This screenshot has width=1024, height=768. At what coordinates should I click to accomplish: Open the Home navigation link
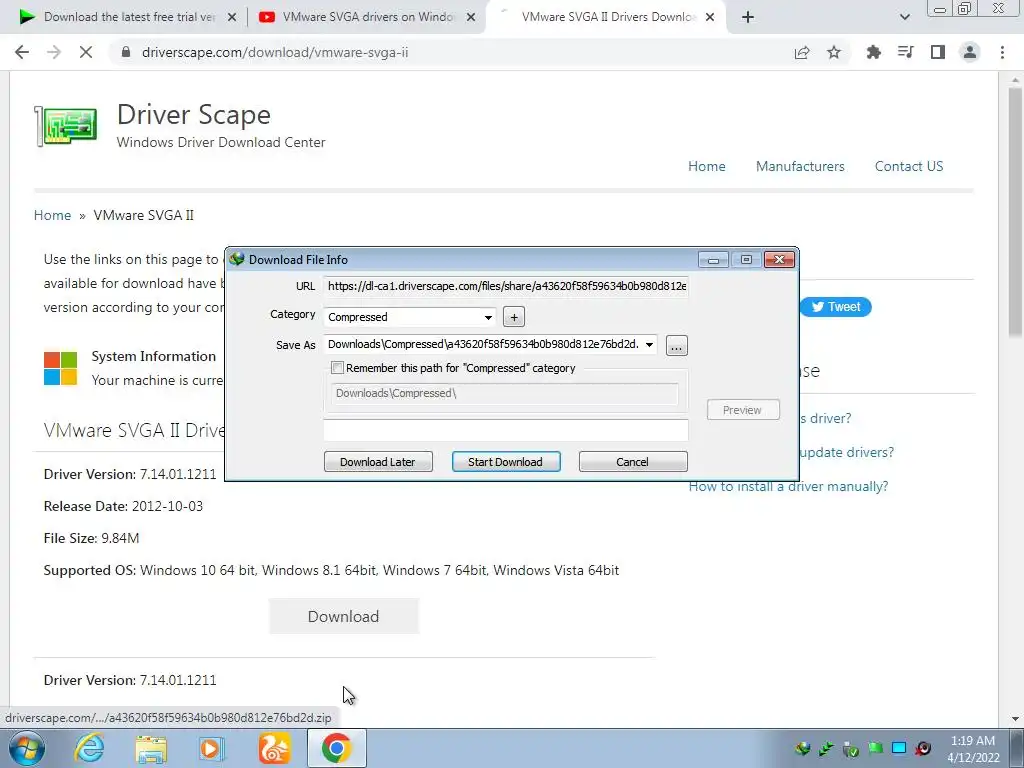tap(707, 166)
